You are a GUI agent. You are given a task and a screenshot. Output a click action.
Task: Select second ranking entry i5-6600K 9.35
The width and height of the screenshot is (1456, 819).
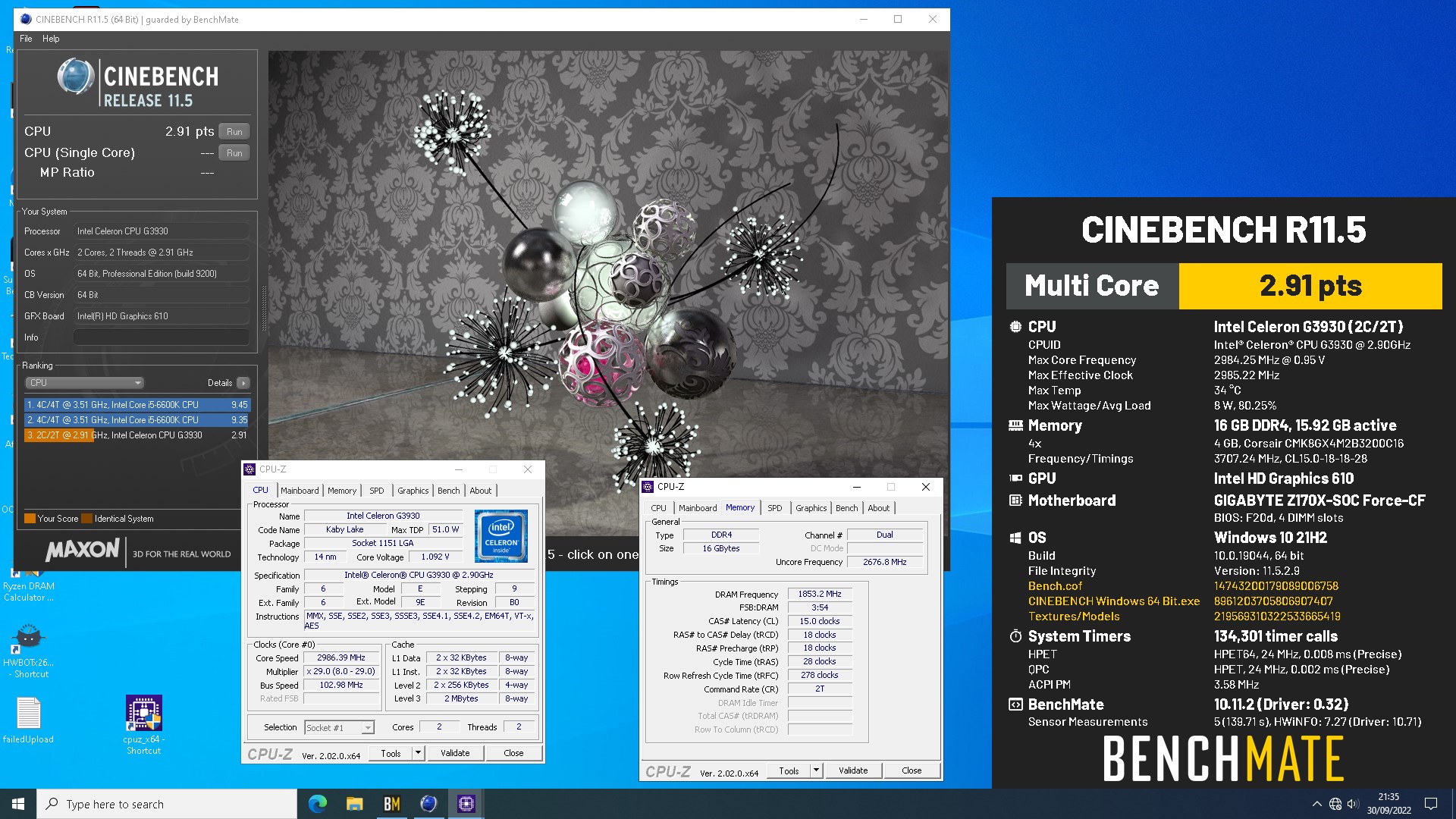pyautogui.click(x=136, y=419)
